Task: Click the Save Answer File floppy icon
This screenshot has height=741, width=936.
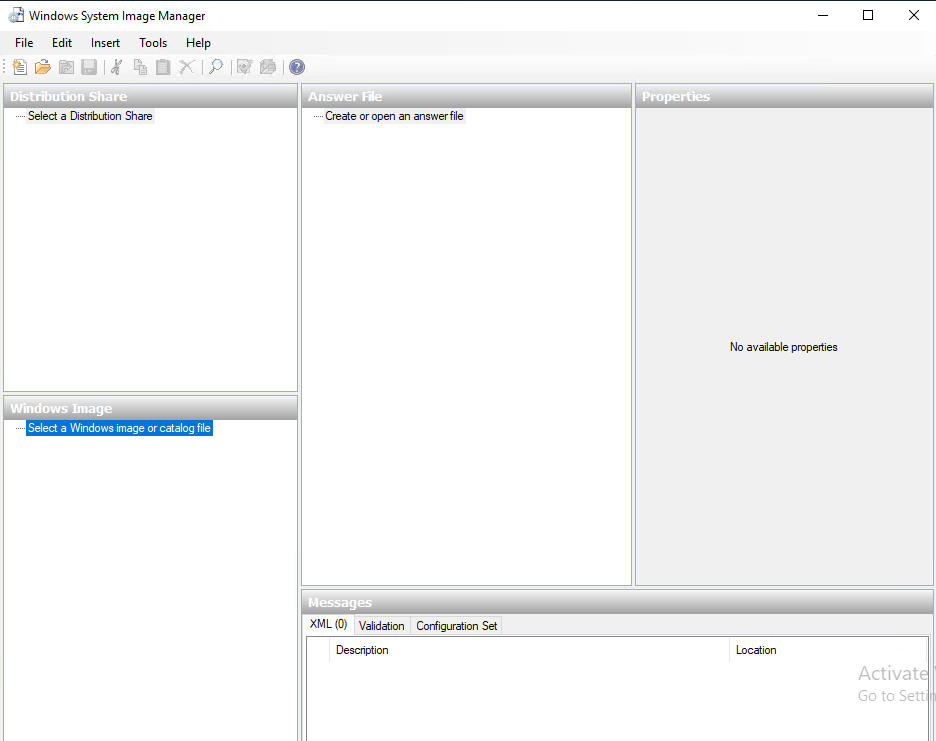Action: [89, 67]
